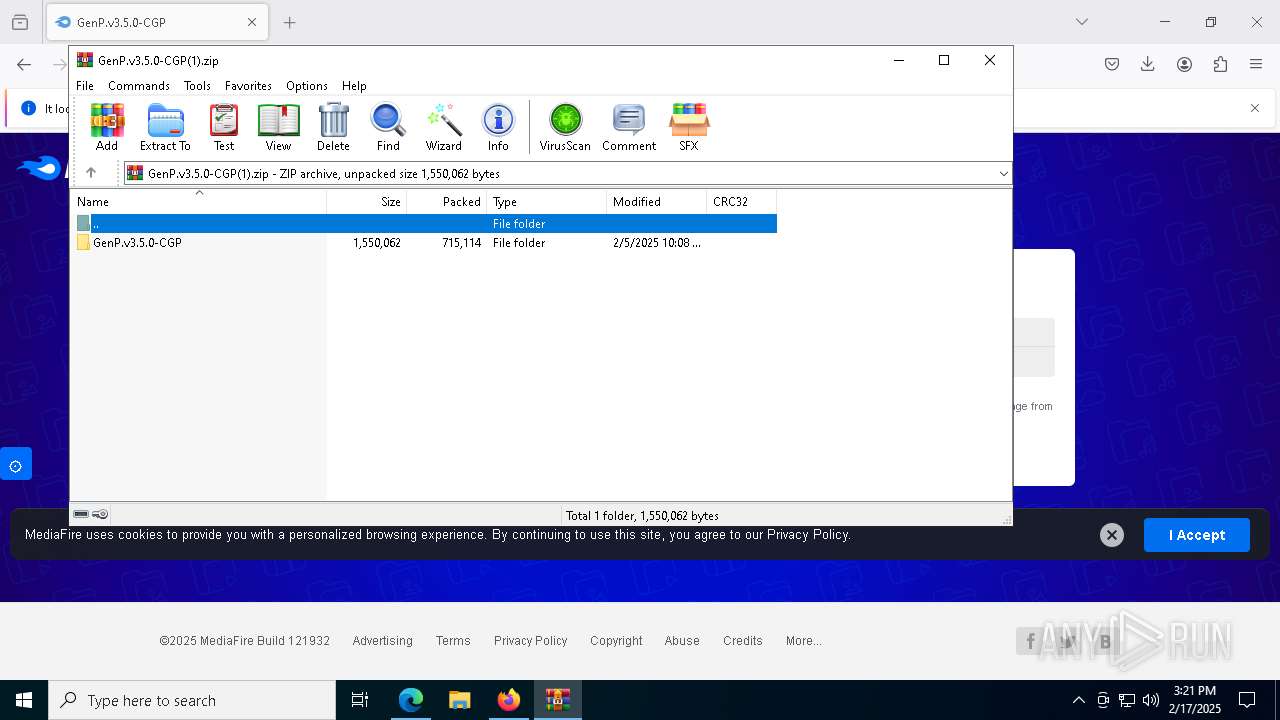1280x720 pixels.
Task: Click the Pocket save icon in browser
Action: tap(1112, 64)
